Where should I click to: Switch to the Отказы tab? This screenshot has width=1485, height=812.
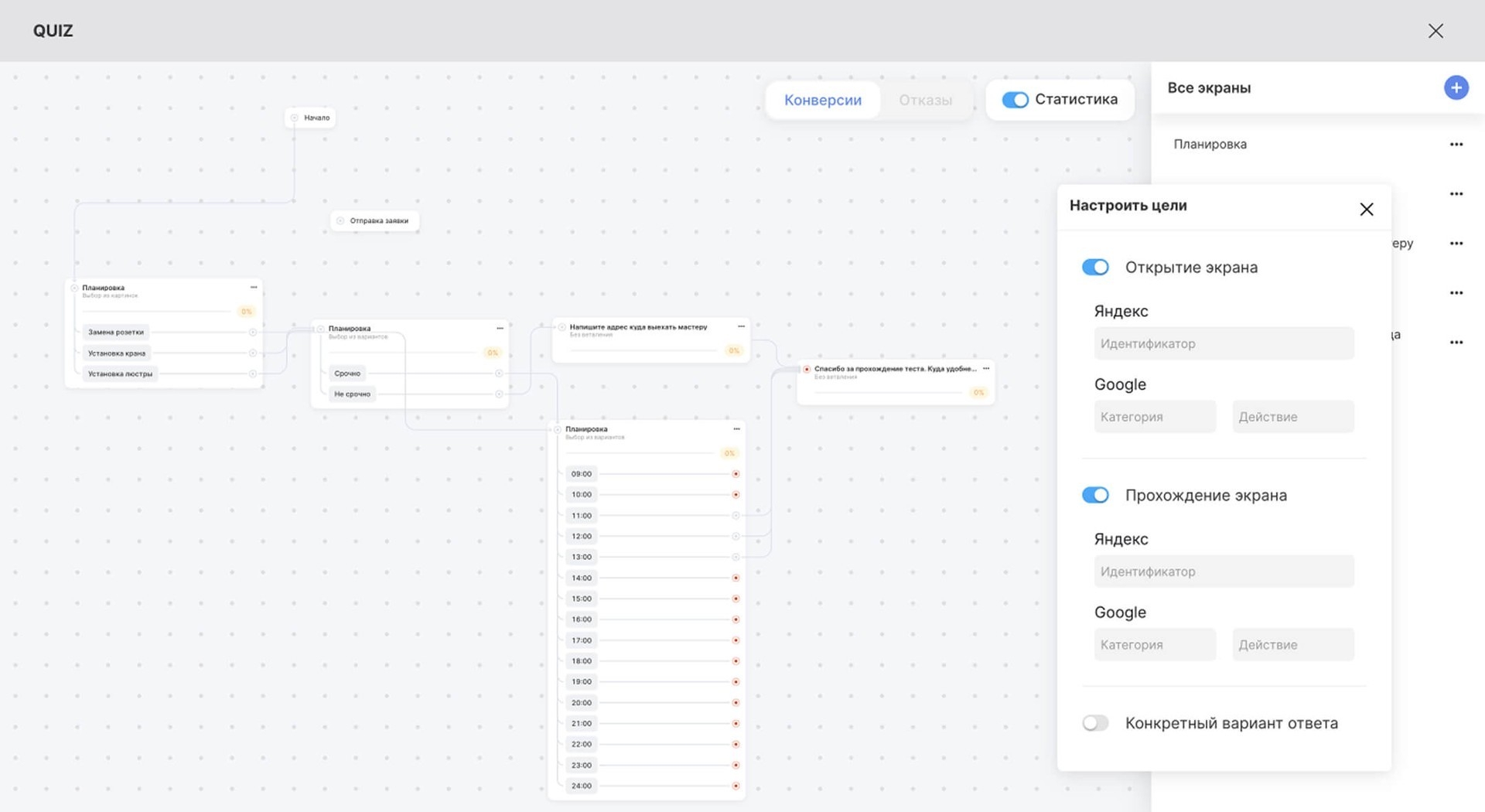tap(925, 101)
